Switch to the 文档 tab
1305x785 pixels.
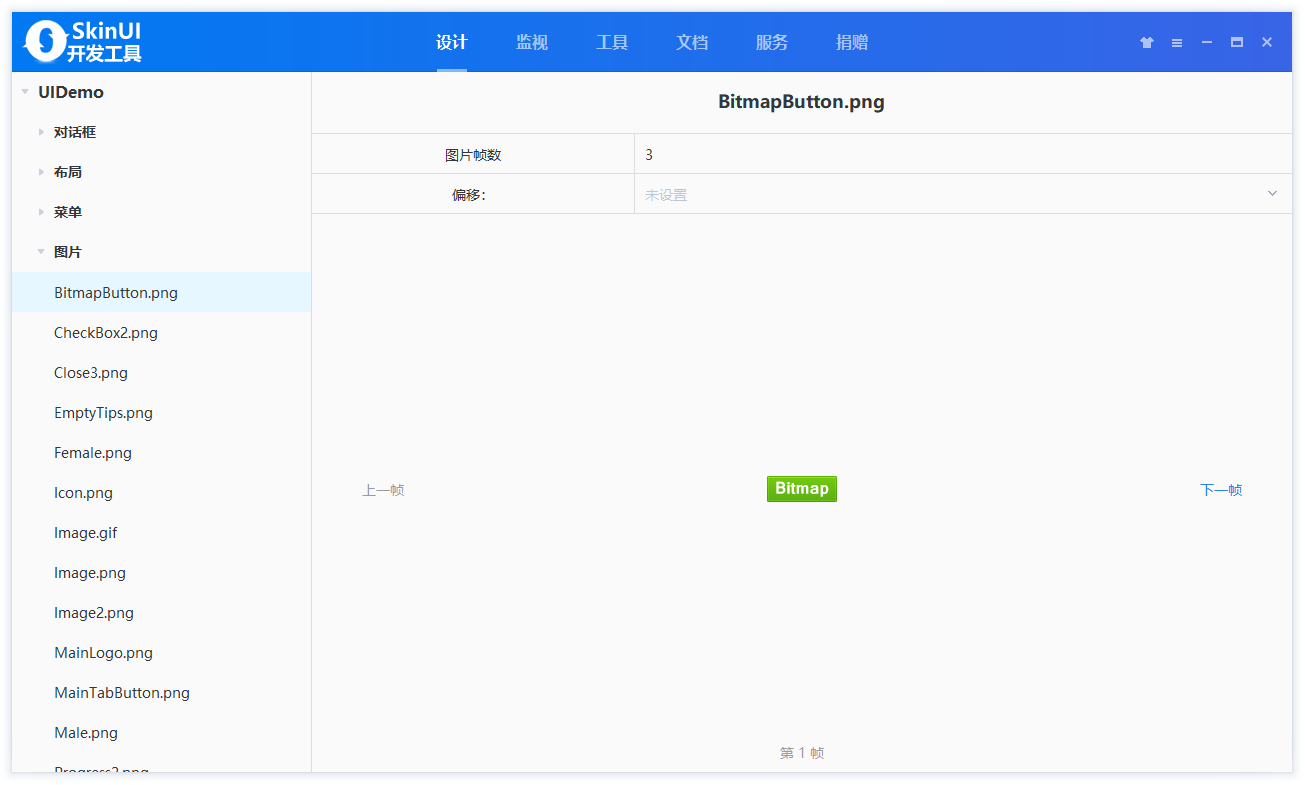(x=692, y=42)
